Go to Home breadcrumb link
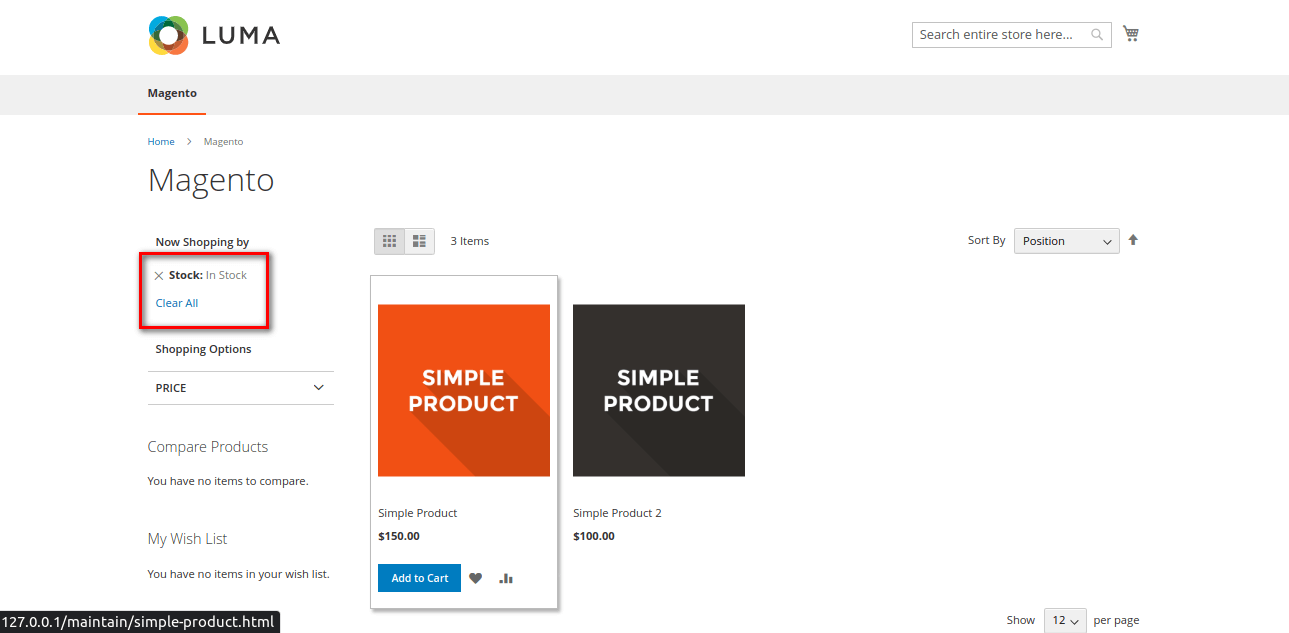The width and height of the screenshot is (1289, 633). pyautogui.click(x=161, y=142)
